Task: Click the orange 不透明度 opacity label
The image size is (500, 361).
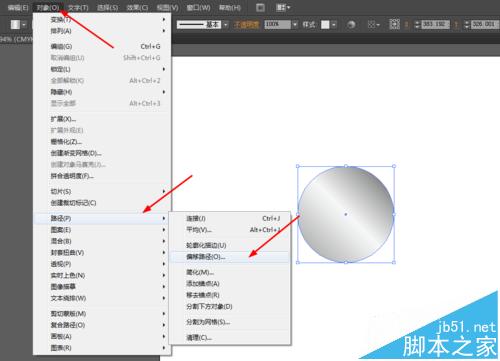Action: 246,24
